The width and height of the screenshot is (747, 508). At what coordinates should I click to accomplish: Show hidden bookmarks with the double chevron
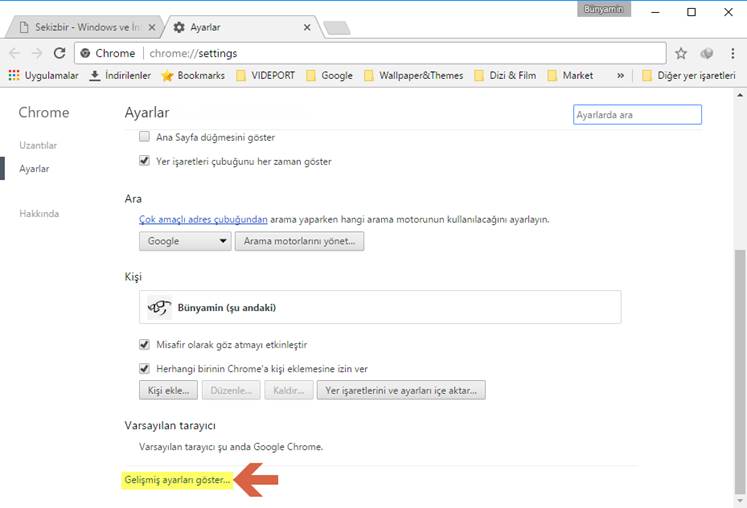620,75
